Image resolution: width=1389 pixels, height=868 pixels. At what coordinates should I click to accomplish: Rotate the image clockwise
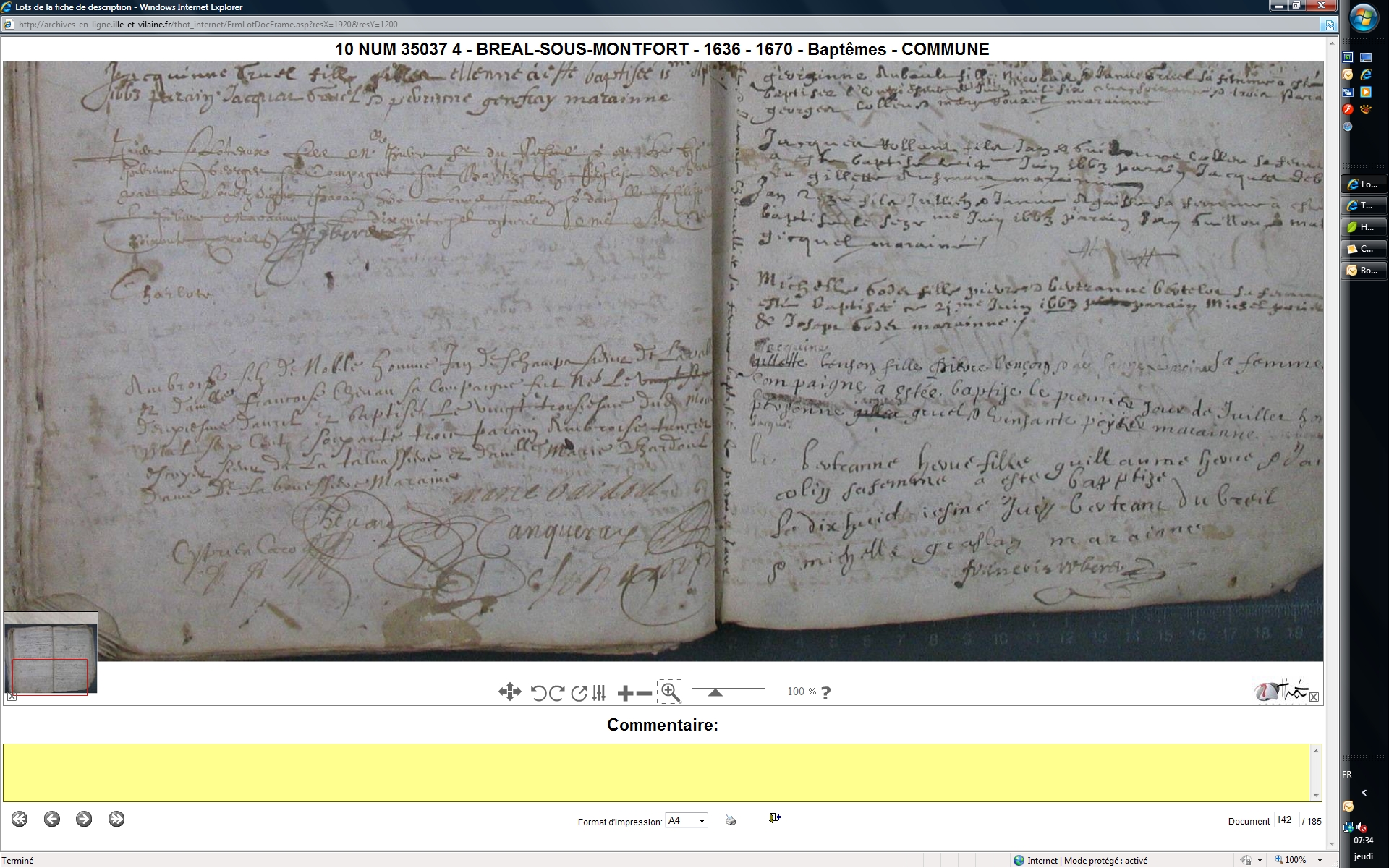tap(556, 693)
